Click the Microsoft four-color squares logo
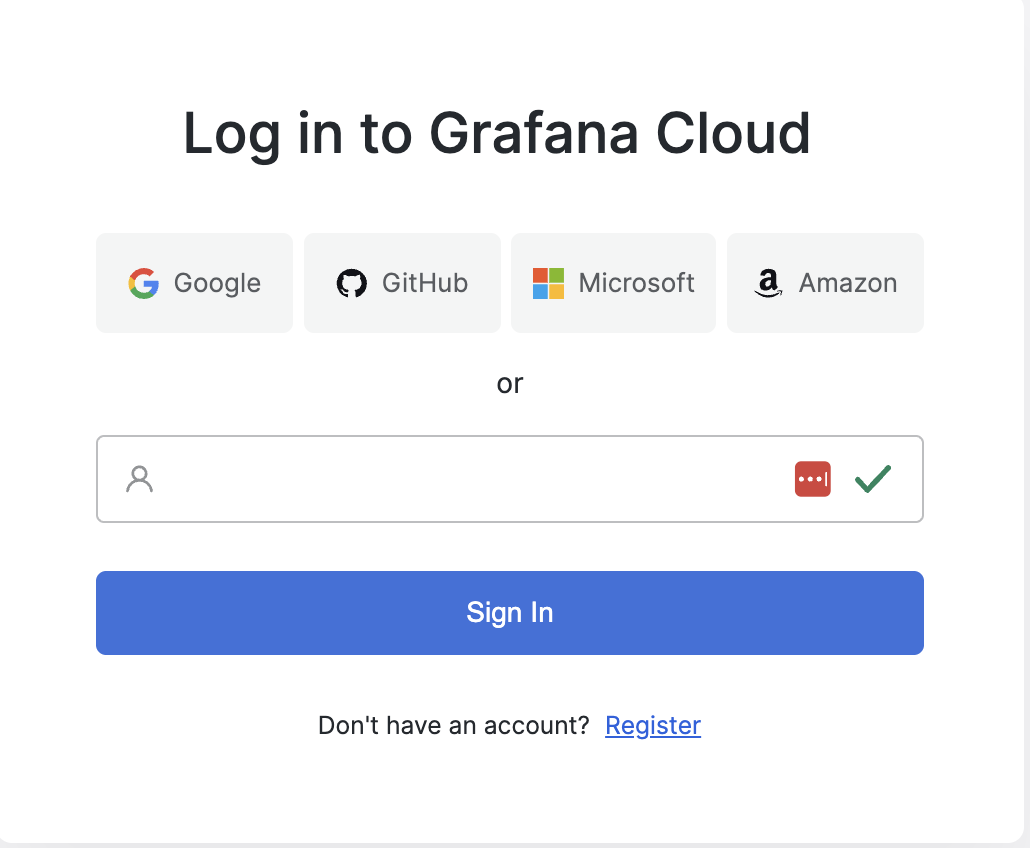 pos(548,283)
